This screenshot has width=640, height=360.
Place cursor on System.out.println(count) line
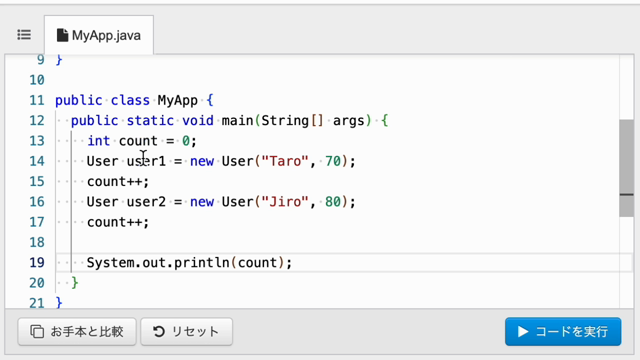coord(189,262)
